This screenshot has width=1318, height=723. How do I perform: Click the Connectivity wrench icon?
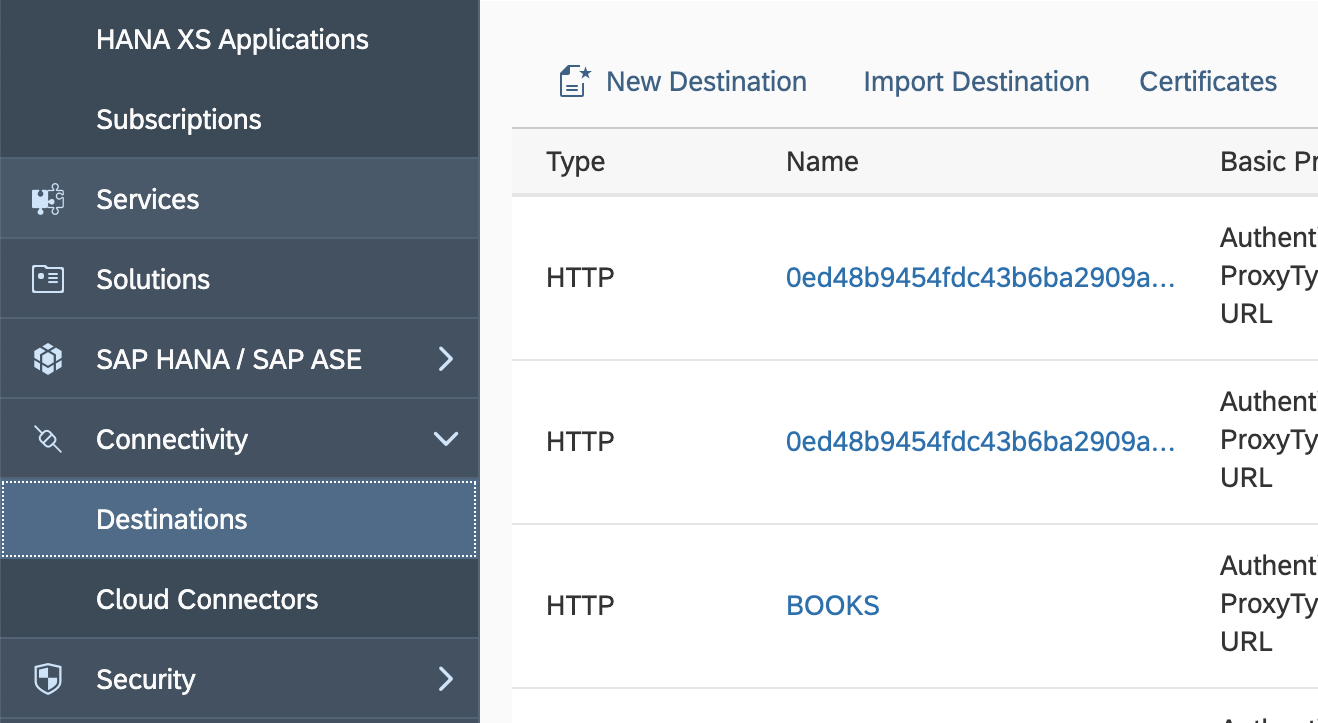coord(50,438)
